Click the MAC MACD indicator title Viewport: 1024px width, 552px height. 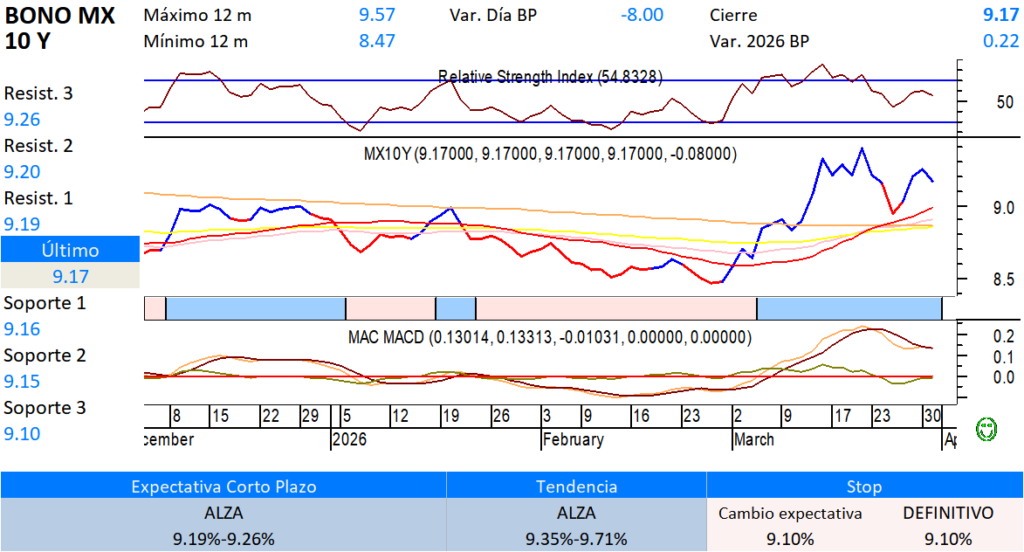tap(550, 338)
